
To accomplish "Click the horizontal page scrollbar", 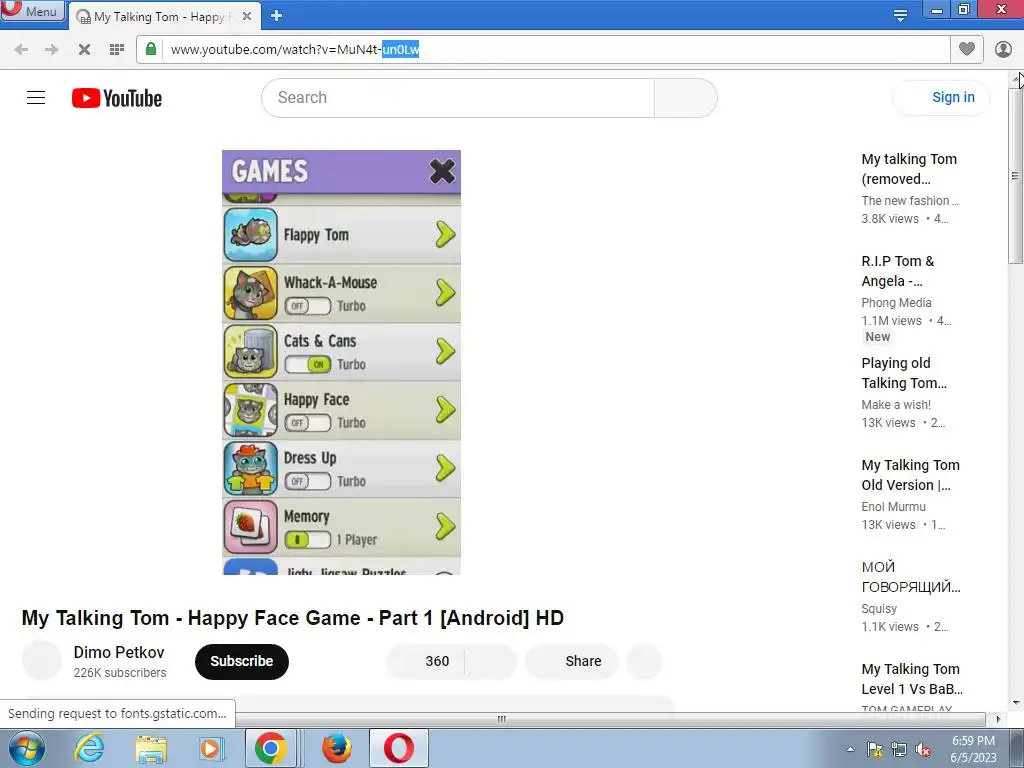I will (x=502, y=719).
